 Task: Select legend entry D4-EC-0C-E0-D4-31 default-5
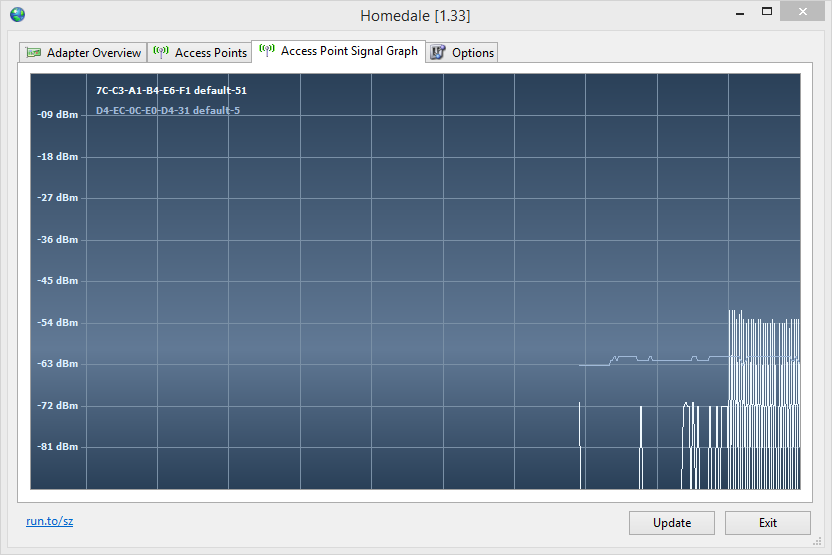coord(168,110)
